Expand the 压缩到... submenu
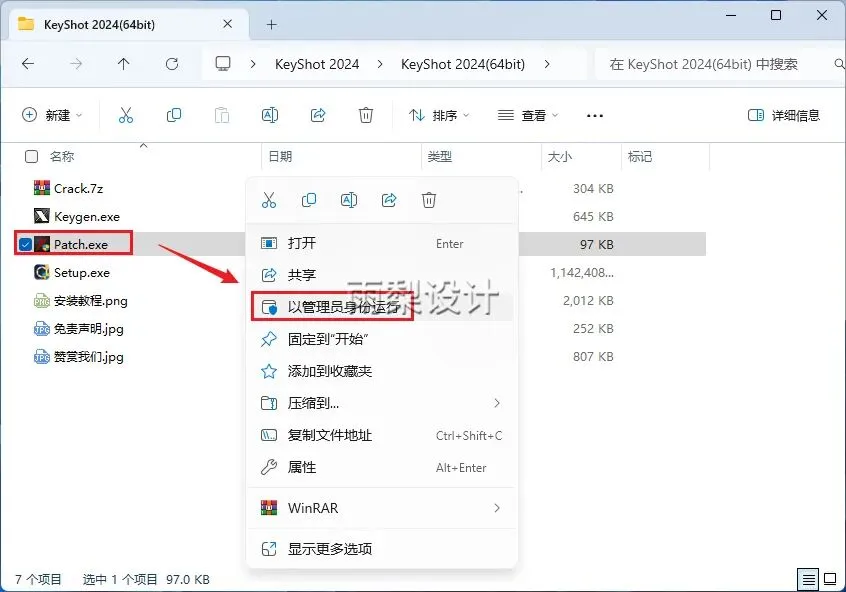The height and width of the screenshot is (592, 846). (x=497, y=403)
